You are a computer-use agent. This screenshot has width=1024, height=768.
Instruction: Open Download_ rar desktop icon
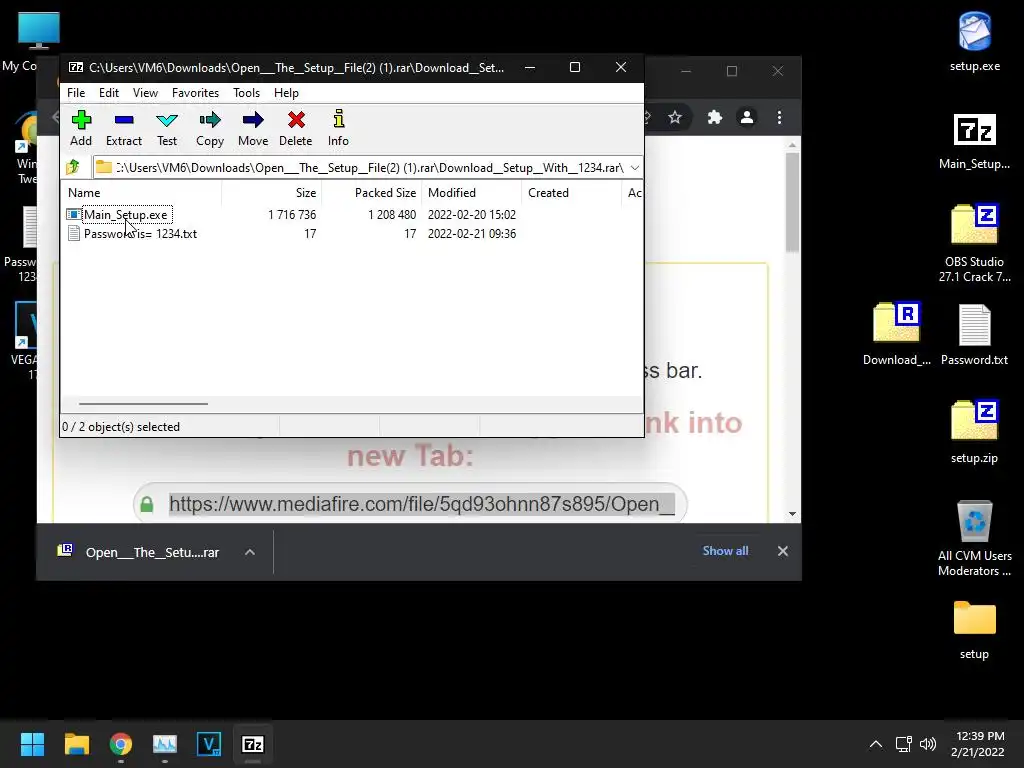click(x=897, y=333)
